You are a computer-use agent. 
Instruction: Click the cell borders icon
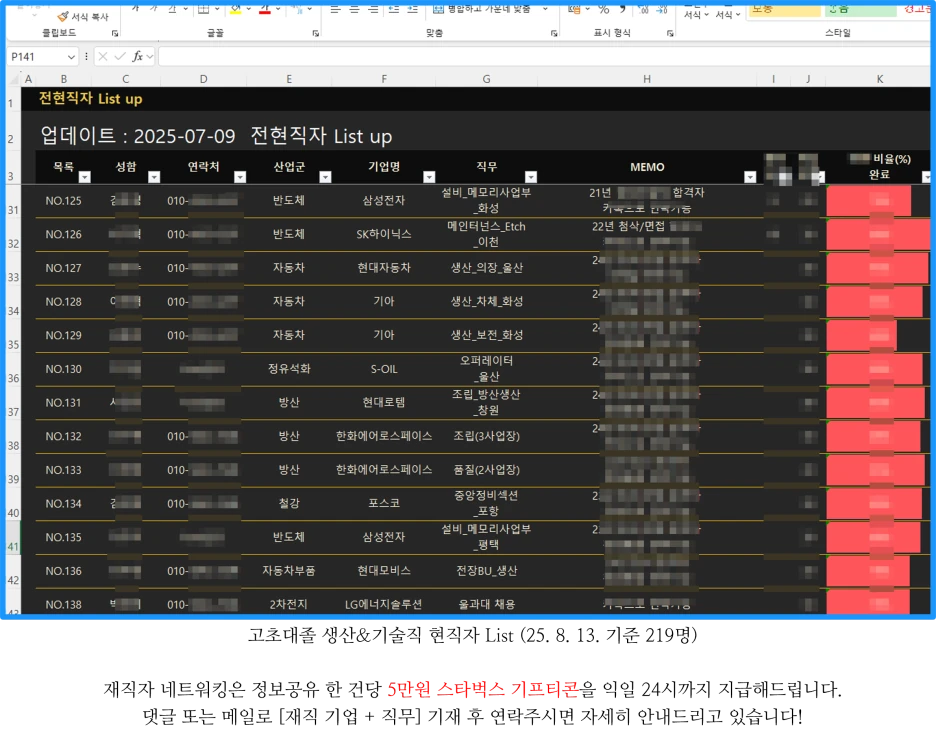tap(204, 9)
